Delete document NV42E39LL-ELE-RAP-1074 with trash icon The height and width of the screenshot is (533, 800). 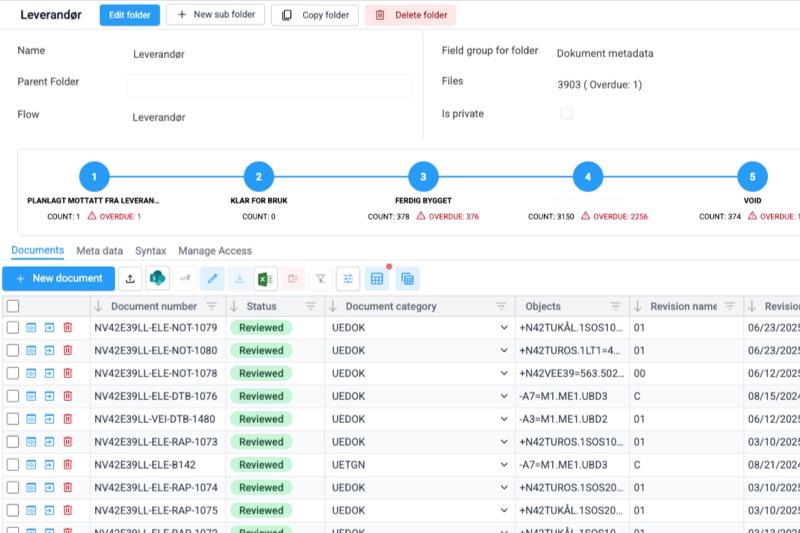coord(67,488)
